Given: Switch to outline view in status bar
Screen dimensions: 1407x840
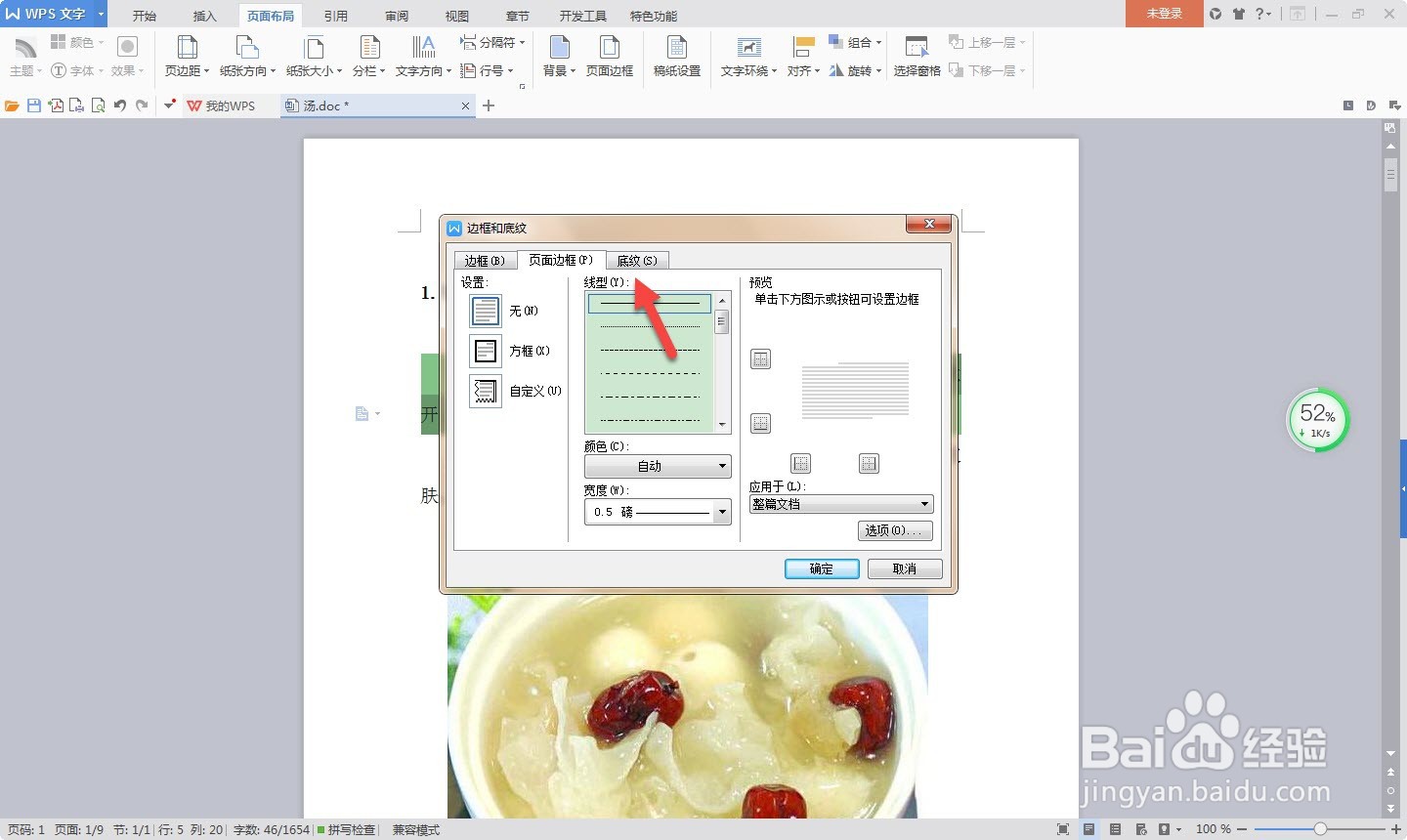Looking at the screenshot, I should (1115, 829).
